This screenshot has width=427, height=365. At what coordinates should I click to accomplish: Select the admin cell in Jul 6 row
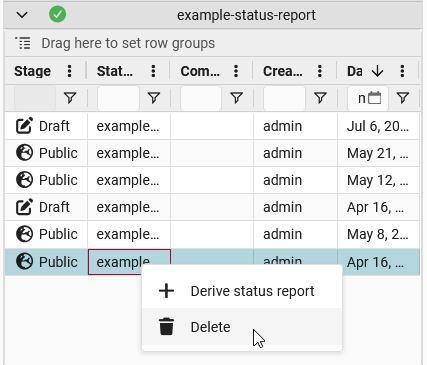click(295, 126)
